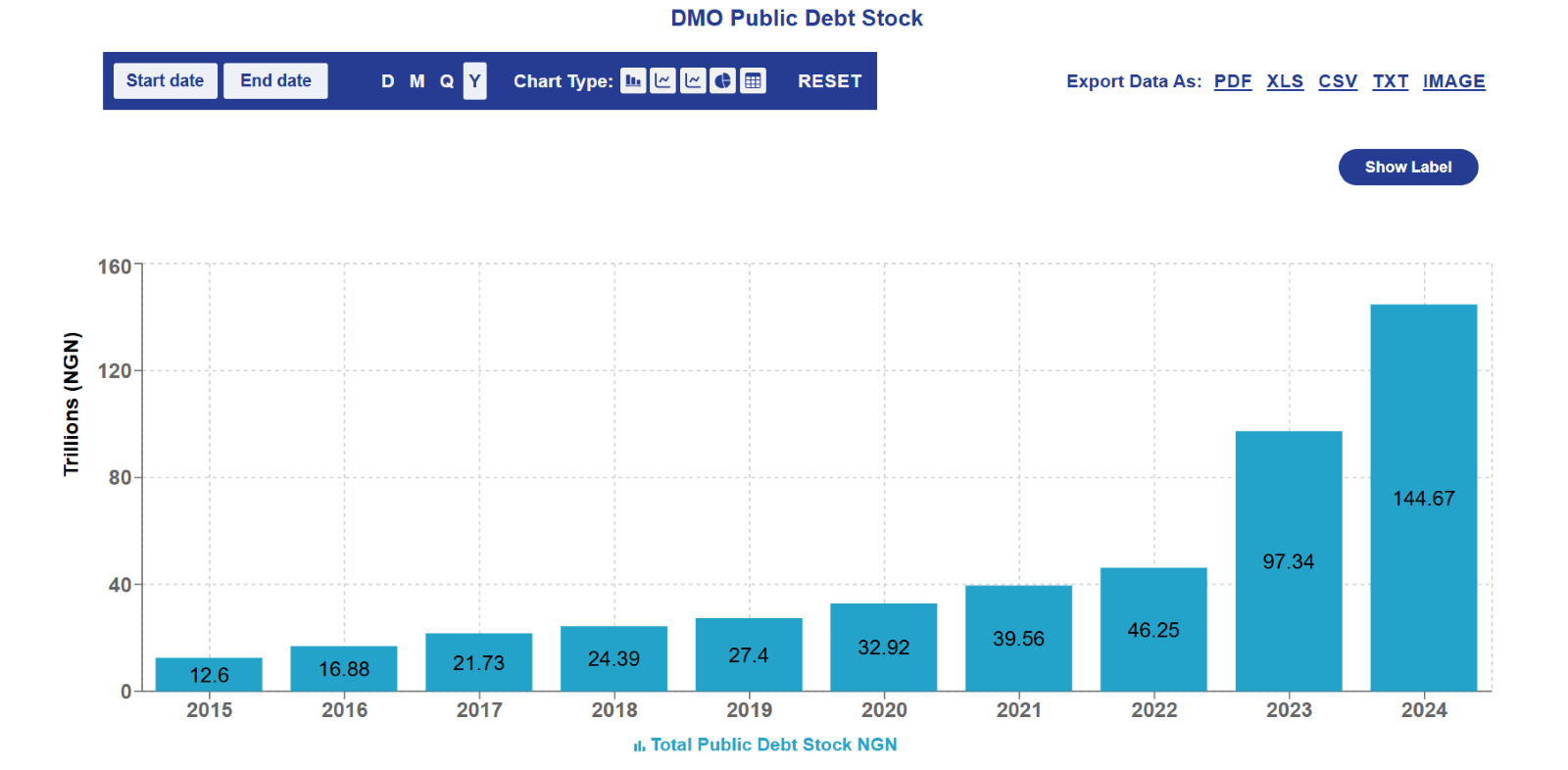
Task: Select line chart icon beside the bar chart icon
Action: (x=663, y=81)
